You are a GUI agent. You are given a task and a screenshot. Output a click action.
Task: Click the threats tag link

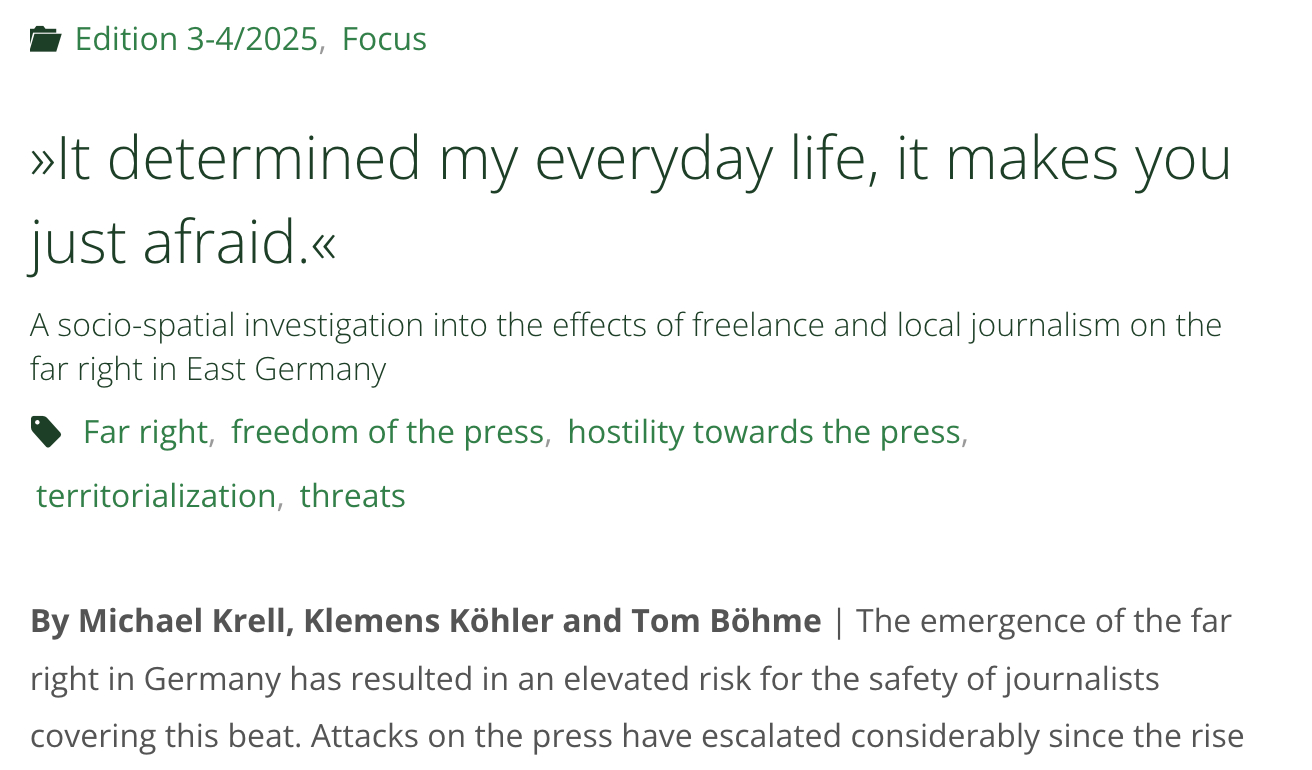(352, 496)
